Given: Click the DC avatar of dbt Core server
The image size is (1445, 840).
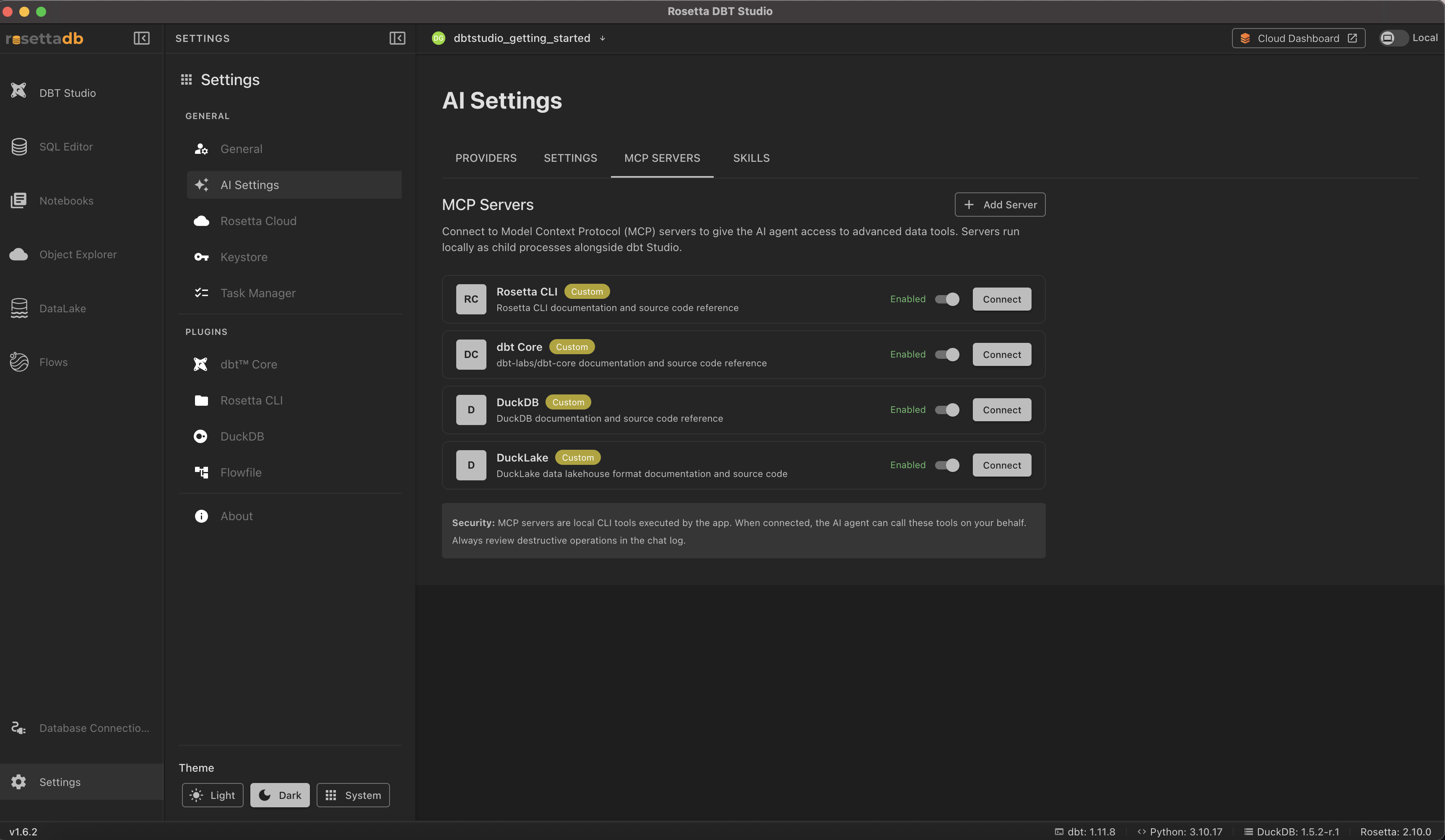Looking at the screenshot, I should pyautogui.click(x=471, y=355).
